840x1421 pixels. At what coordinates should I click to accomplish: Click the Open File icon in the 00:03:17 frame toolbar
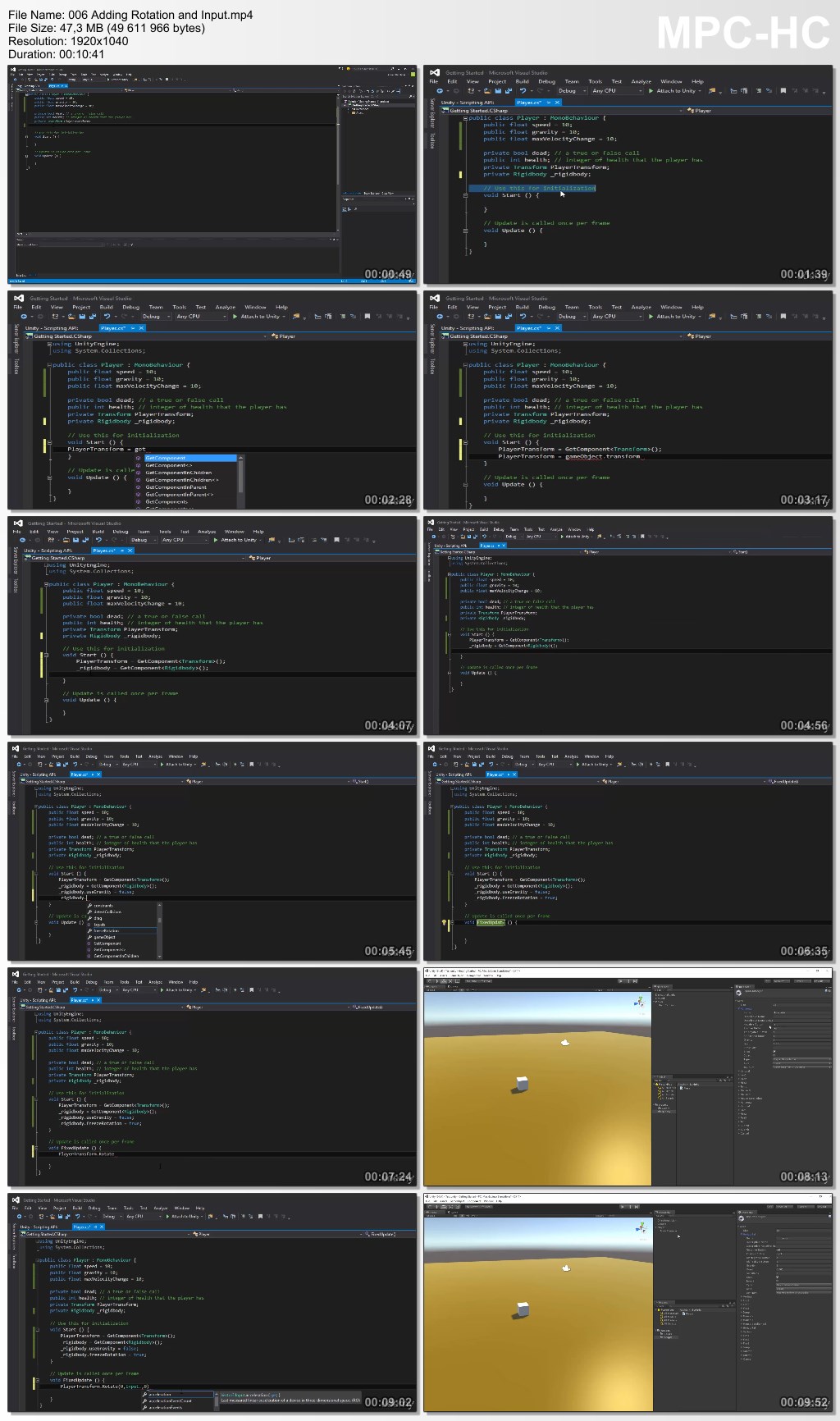pyautogui.click(x=487, y=317)
